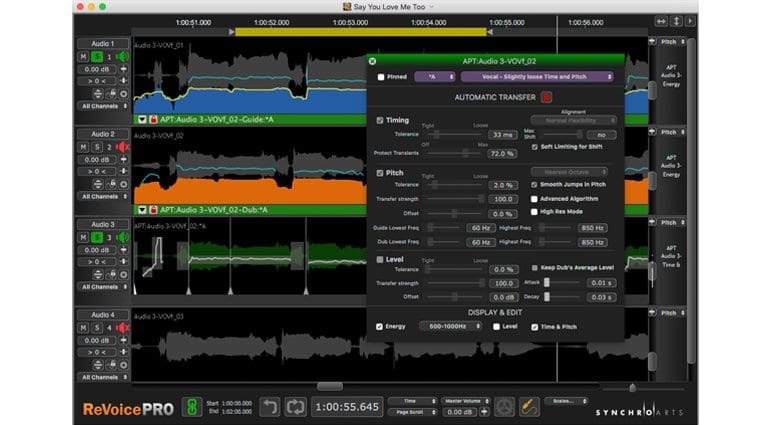Mute the Audio 1 track
Screen dimensions: 770x425
(x=83, y=57)
